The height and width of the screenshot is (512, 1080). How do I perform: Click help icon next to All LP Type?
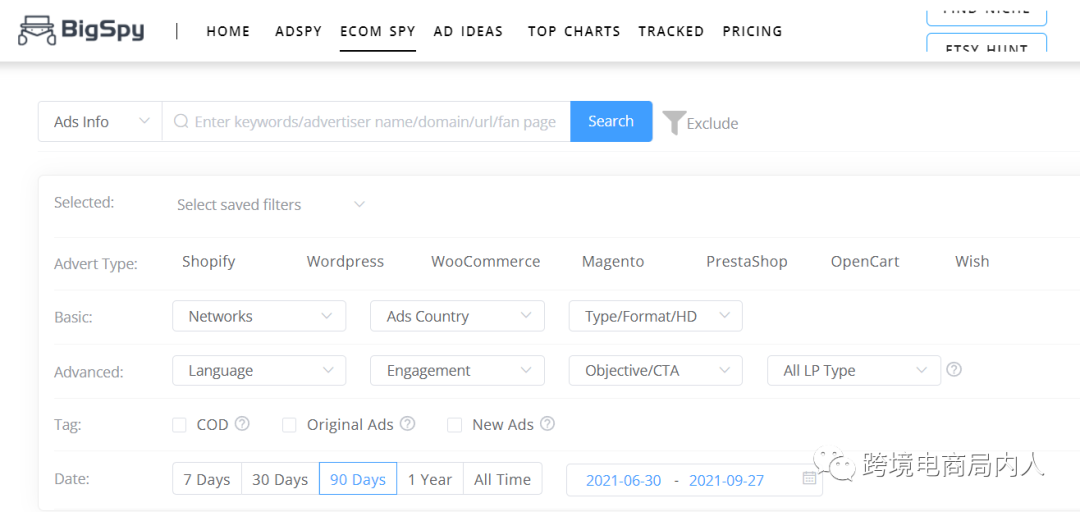[954, 369]
